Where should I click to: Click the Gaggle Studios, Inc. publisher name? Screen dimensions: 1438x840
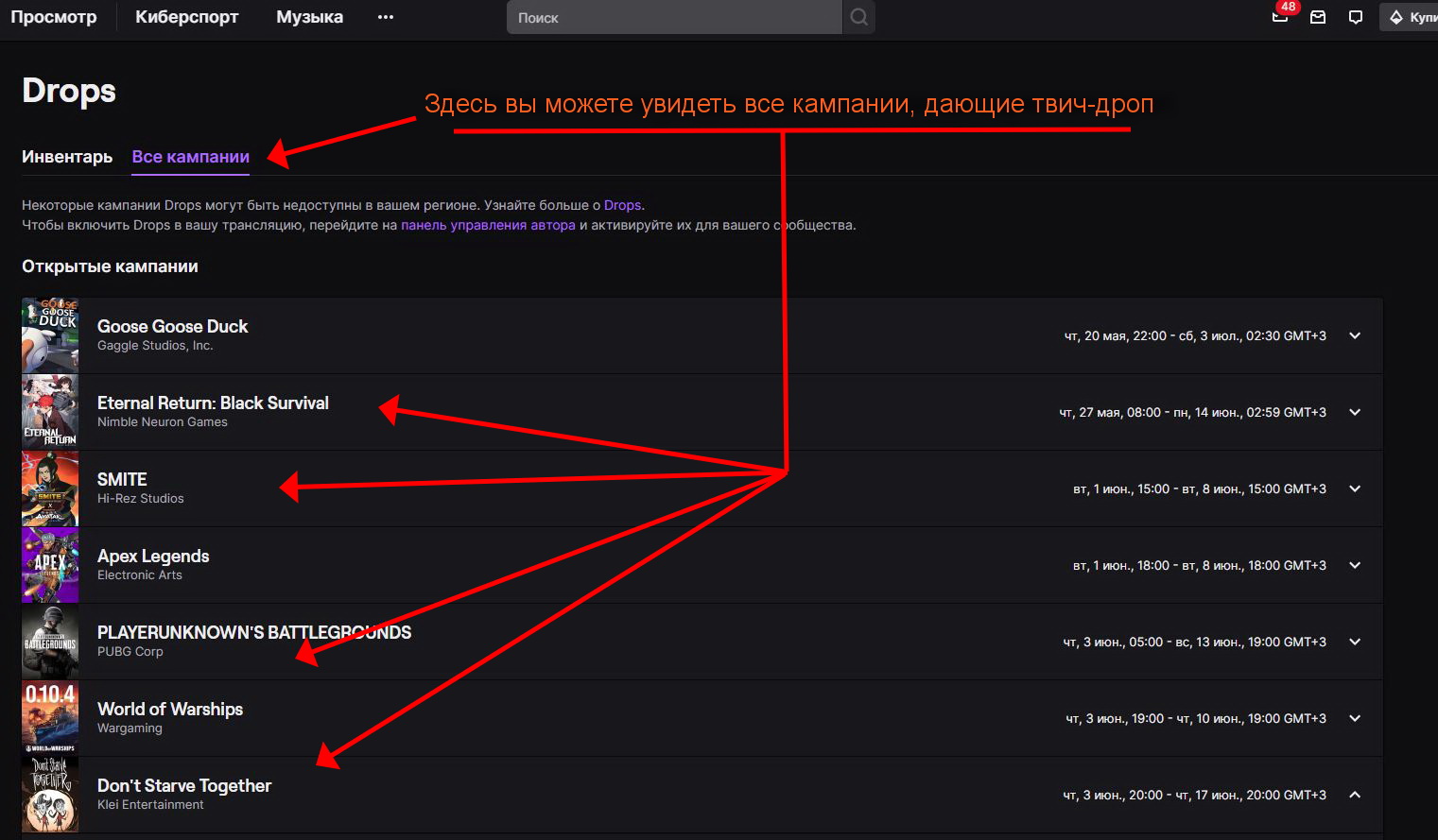(x=155, y=346)
